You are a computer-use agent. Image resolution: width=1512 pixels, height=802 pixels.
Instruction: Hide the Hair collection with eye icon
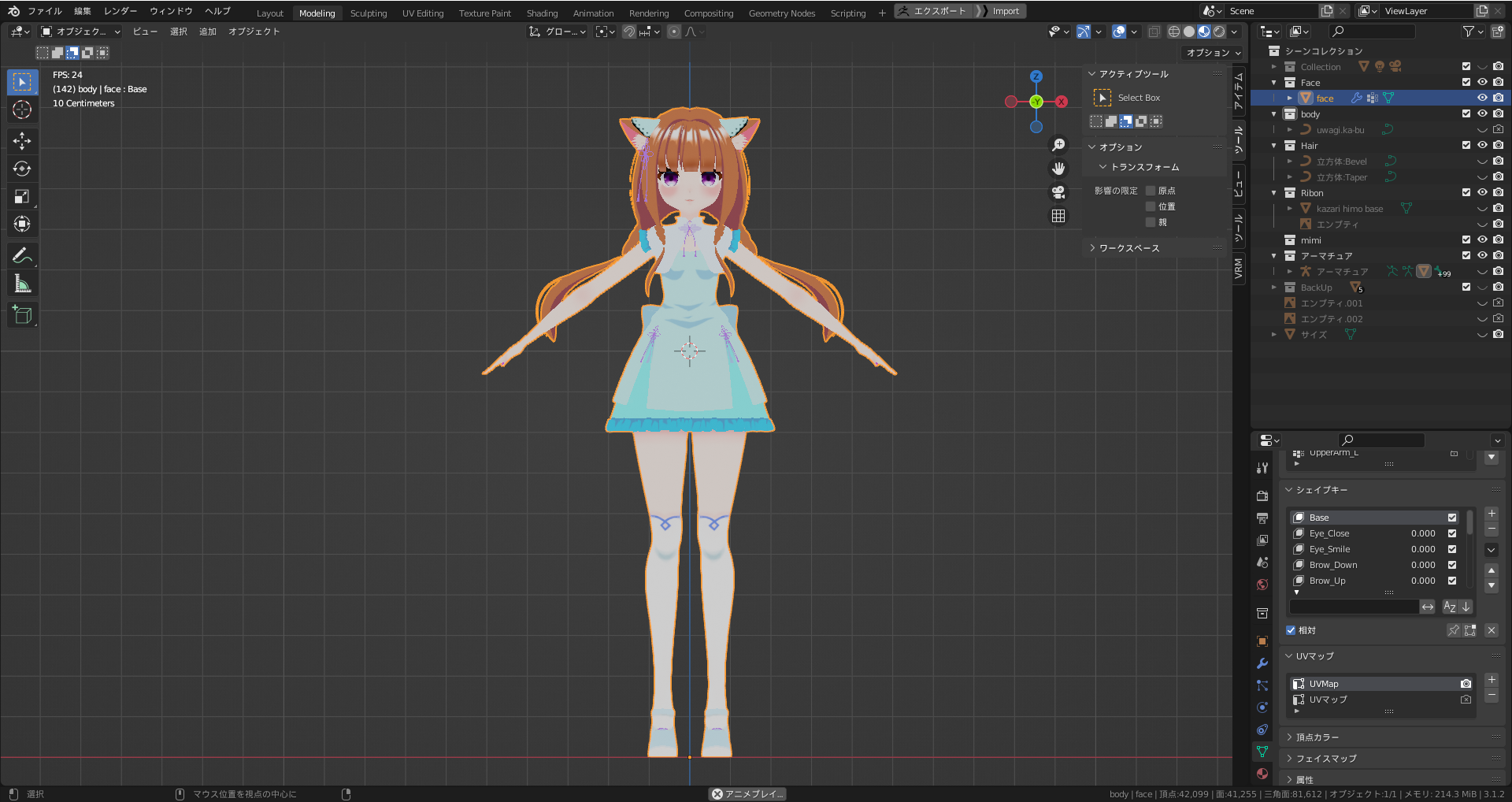(x=1481, y=146)
